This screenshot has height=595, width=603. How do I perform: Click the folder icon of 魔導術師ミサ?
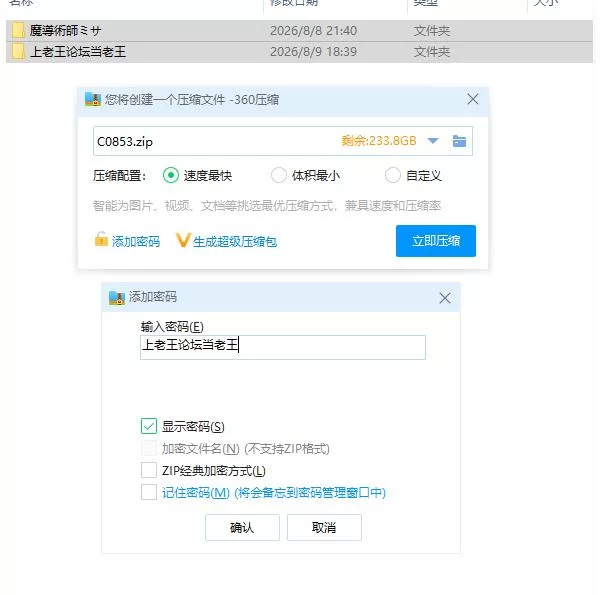18,30
